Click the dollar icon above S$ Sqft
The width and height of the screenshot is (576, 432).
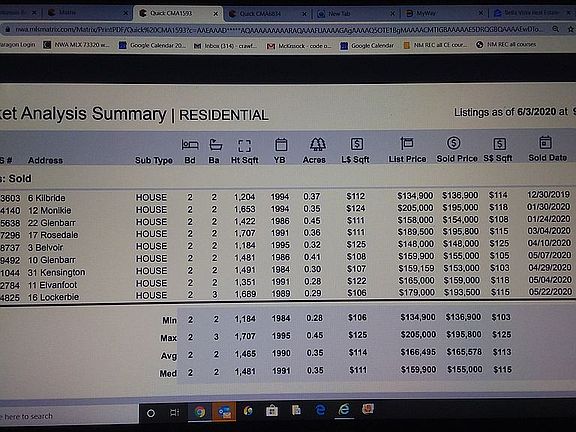[x=499, y=144]
